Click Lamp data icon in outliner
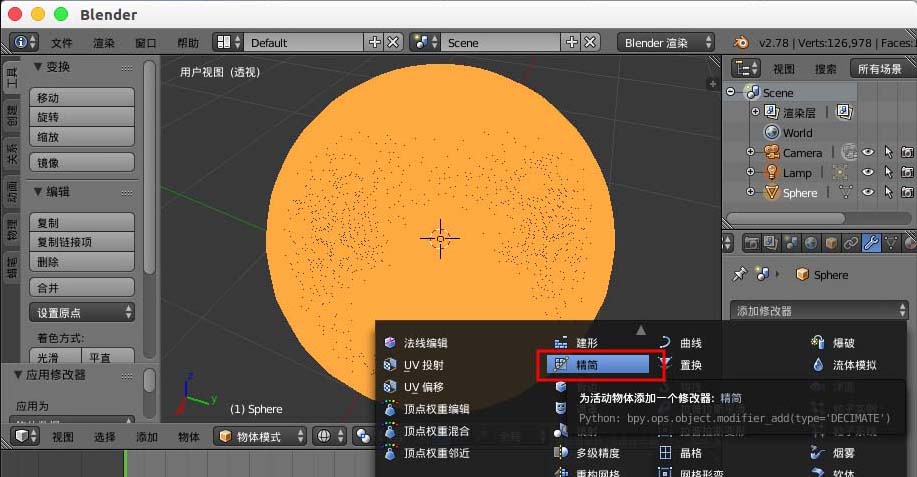Viewport: 917px width, 477px height. 840,172
